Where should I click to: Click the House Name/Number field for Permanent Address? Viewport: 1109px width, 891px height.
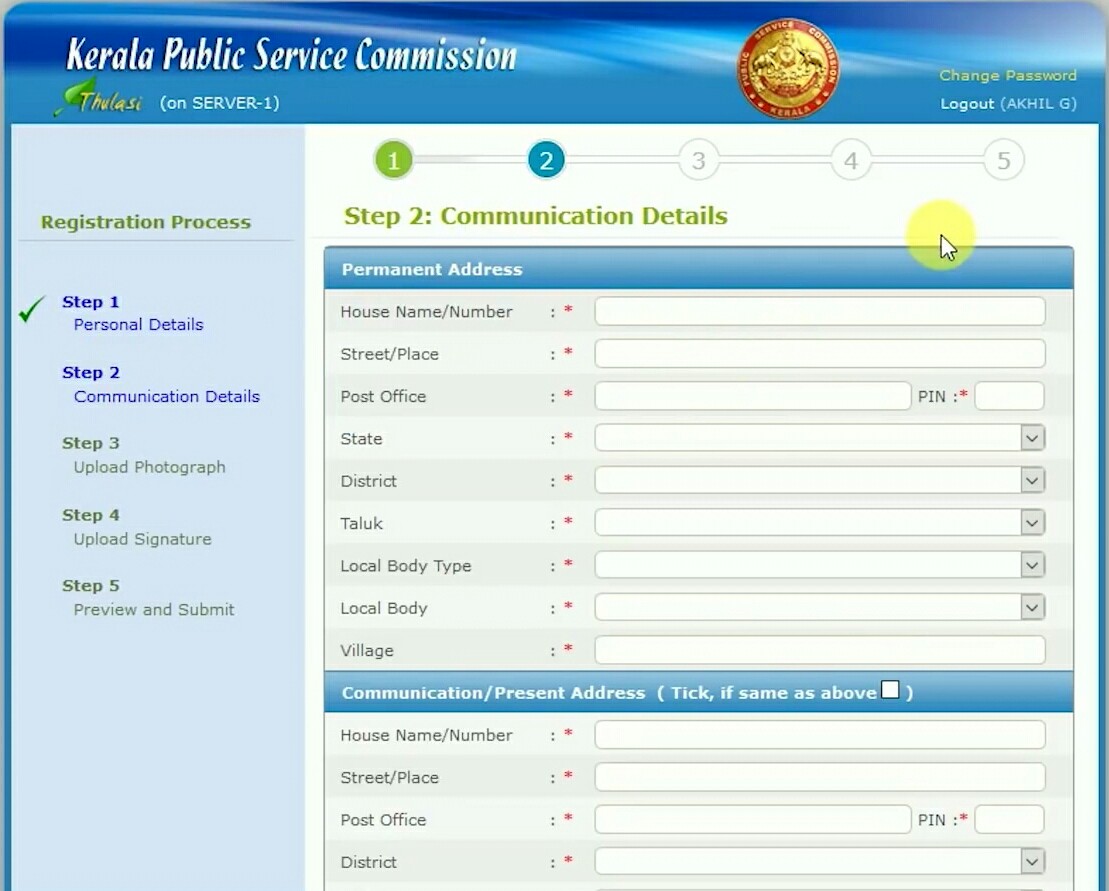pos(820,311)
